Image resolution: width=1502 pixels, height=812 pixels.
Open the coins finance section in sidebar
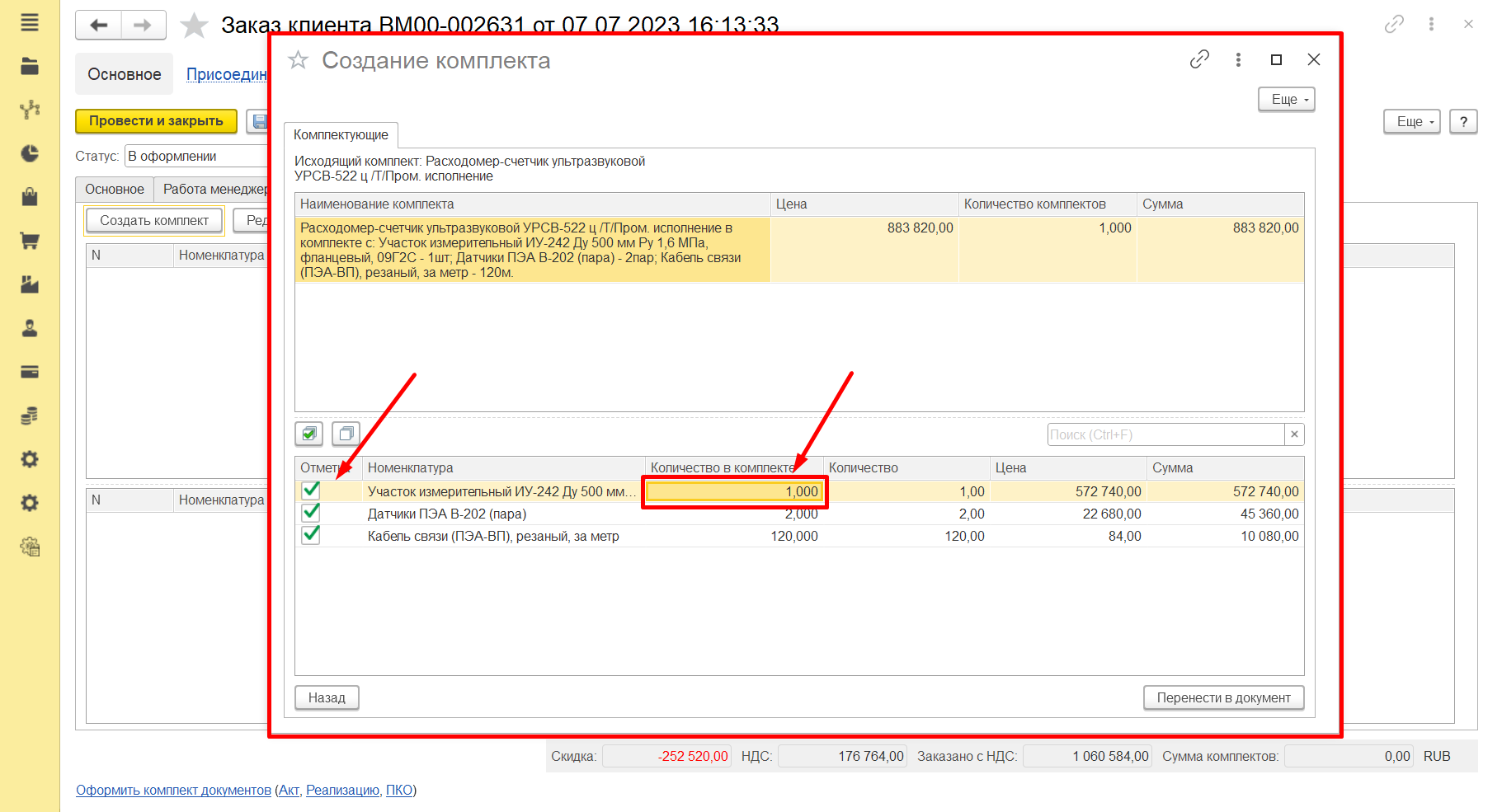(30, 415)
